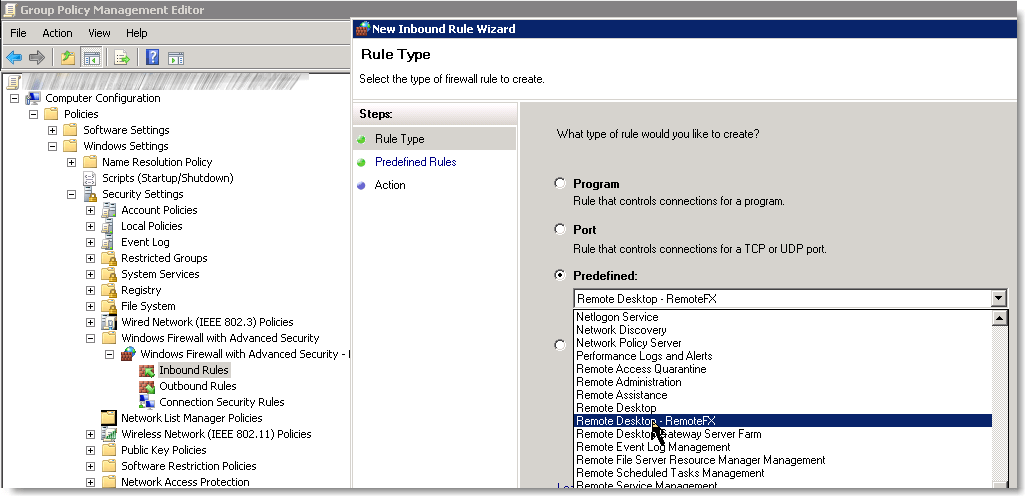
Task: Expand the Local Policies node
Action: (91, 226)
